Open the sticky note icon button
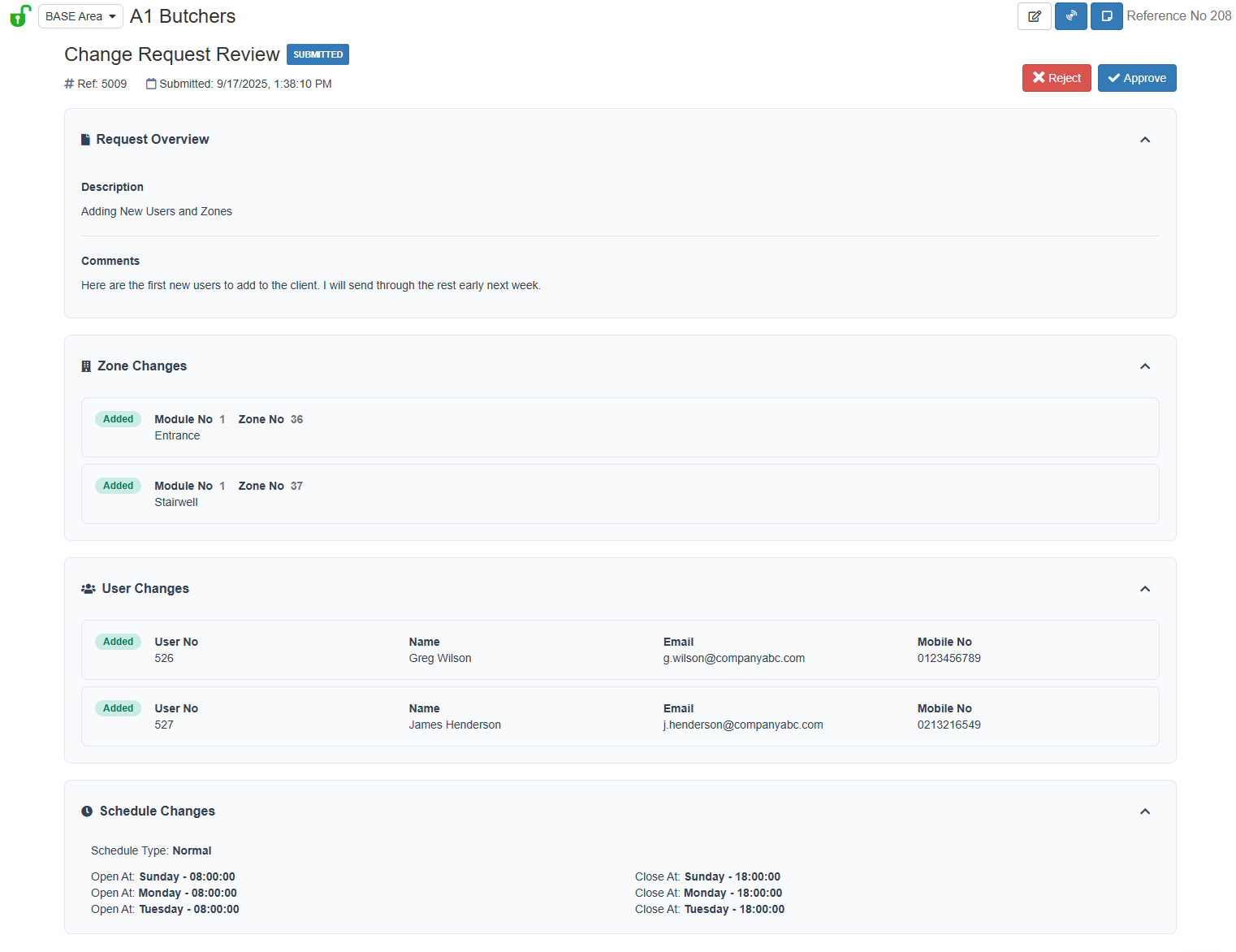Image resolution: width=1236 pixels, height=952 pixels. click(x=1106, y=16)
